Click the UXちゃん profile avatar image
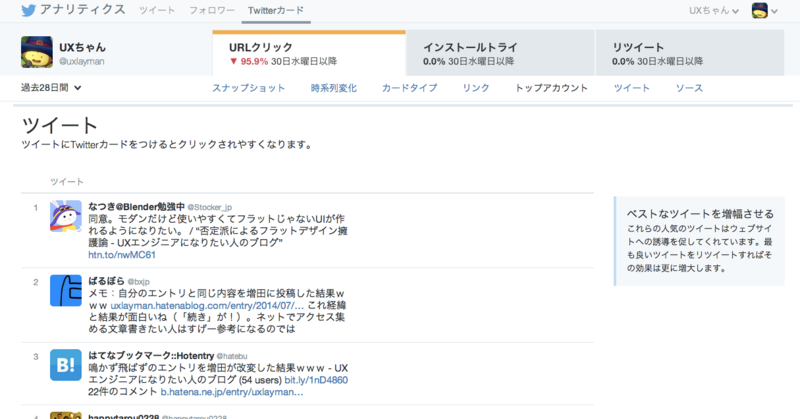 coord(37,52)
